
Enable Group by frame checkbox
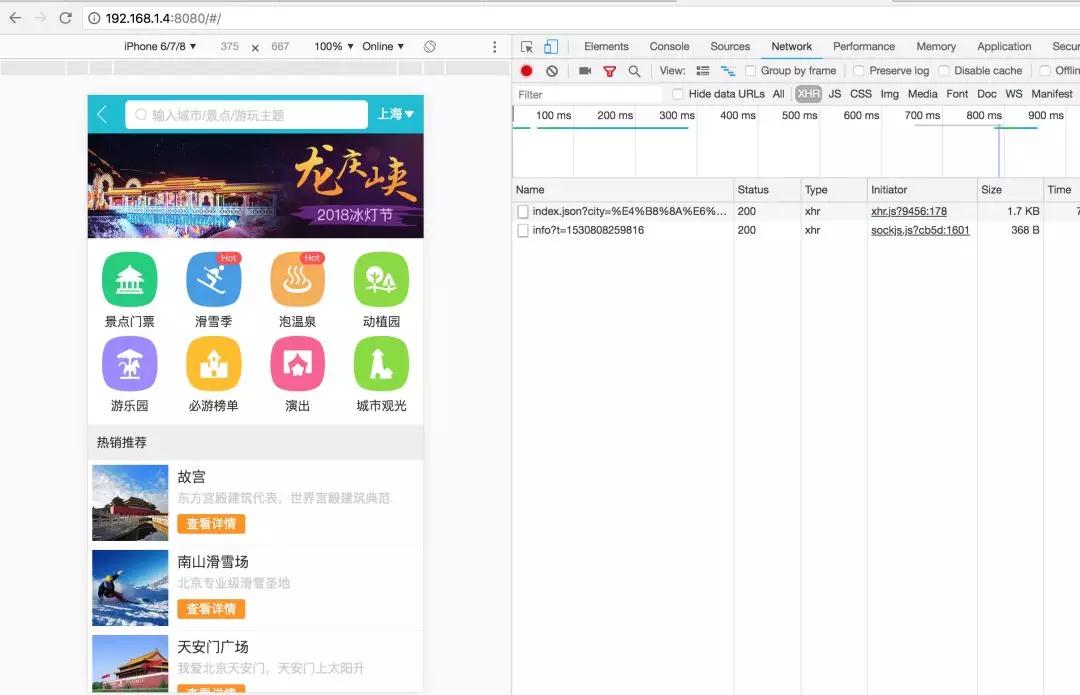coord(751,70)
